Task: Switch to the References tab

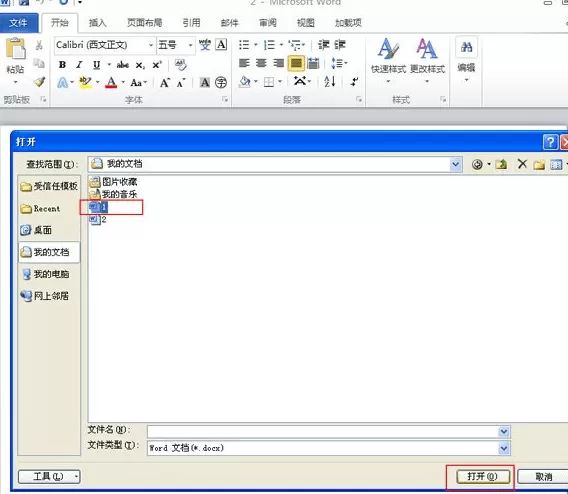Action: click(191, 23)
